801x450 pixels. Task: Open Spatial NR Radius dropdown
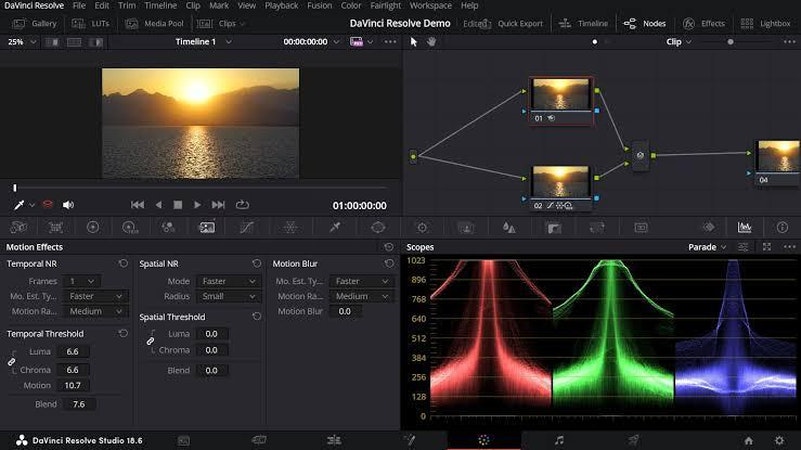228,296
